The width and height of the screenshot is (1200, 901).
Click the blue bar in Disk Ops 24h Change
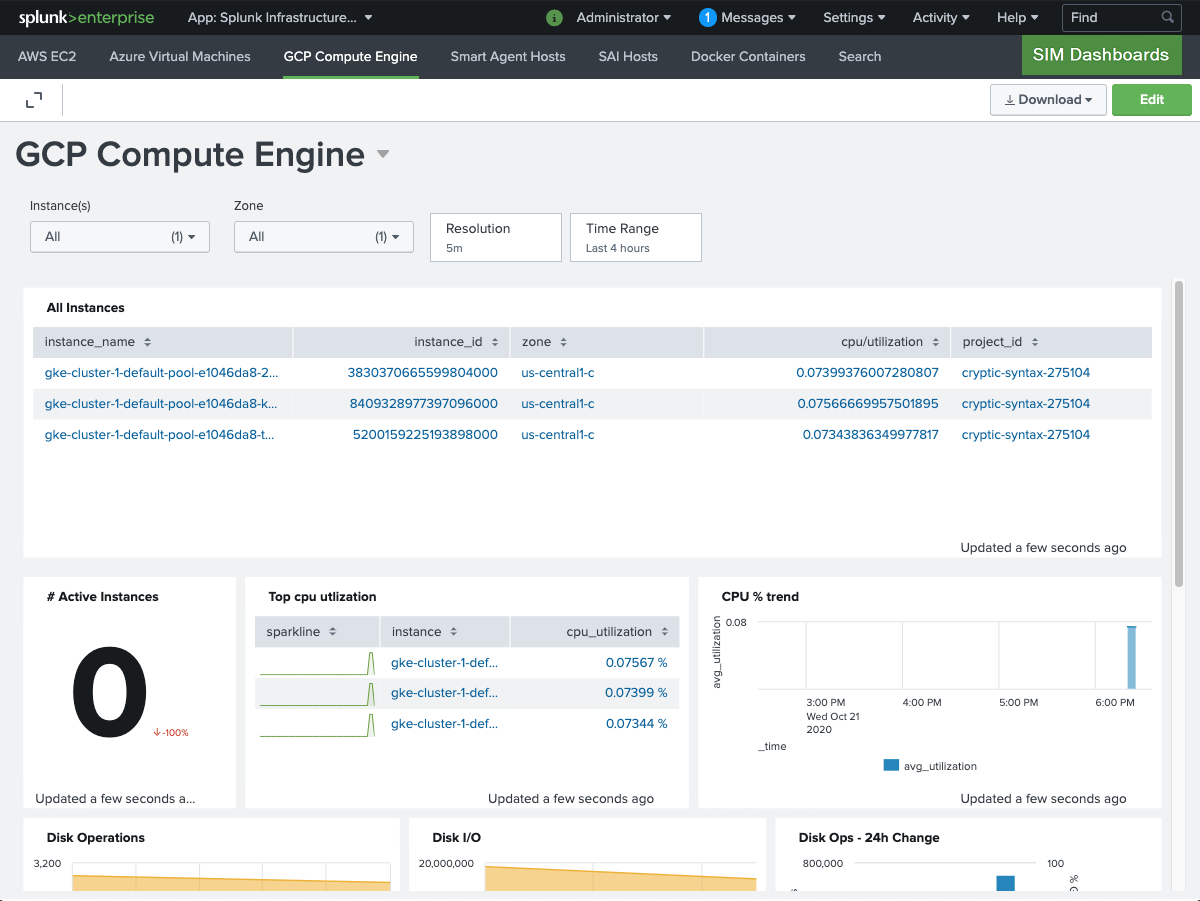click(1006, 883)
